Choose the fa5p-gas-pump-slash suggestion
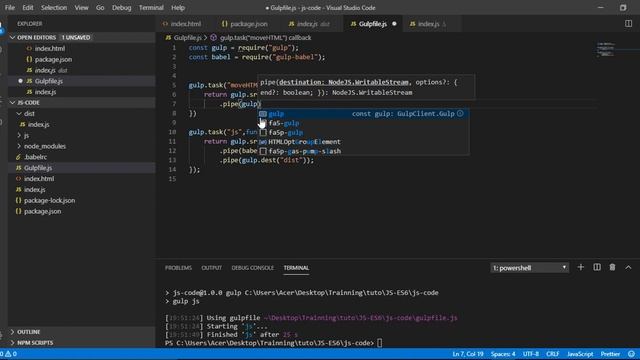The width and height of the screenshot is (640, 360). 363,151
